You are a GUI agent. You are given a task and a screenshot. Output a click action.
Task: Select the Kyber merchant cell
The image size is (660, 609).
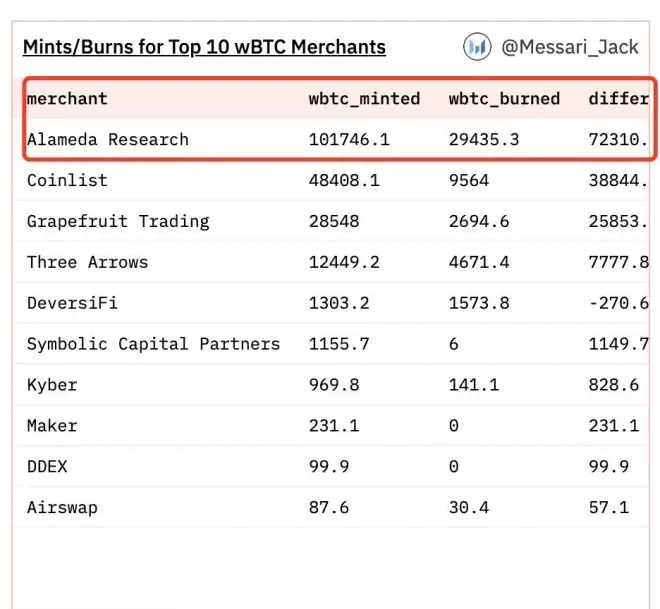[52, 385]
